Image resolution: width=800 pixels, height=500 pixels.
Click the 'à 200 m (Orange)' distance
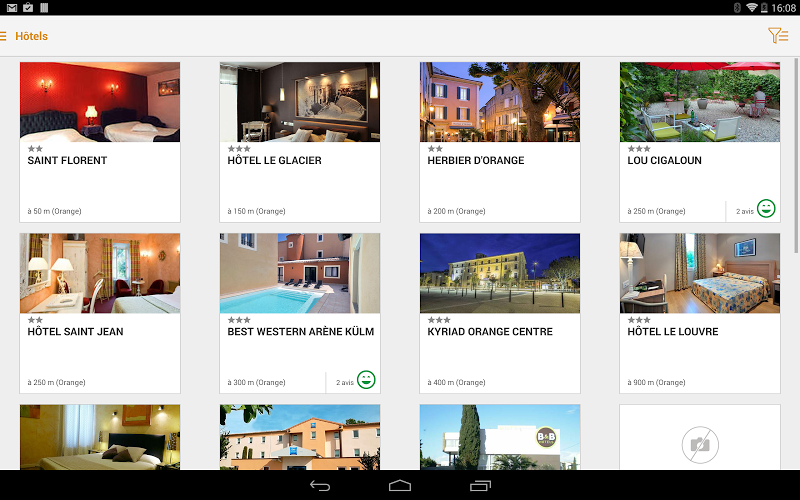[x=457, y=211]
